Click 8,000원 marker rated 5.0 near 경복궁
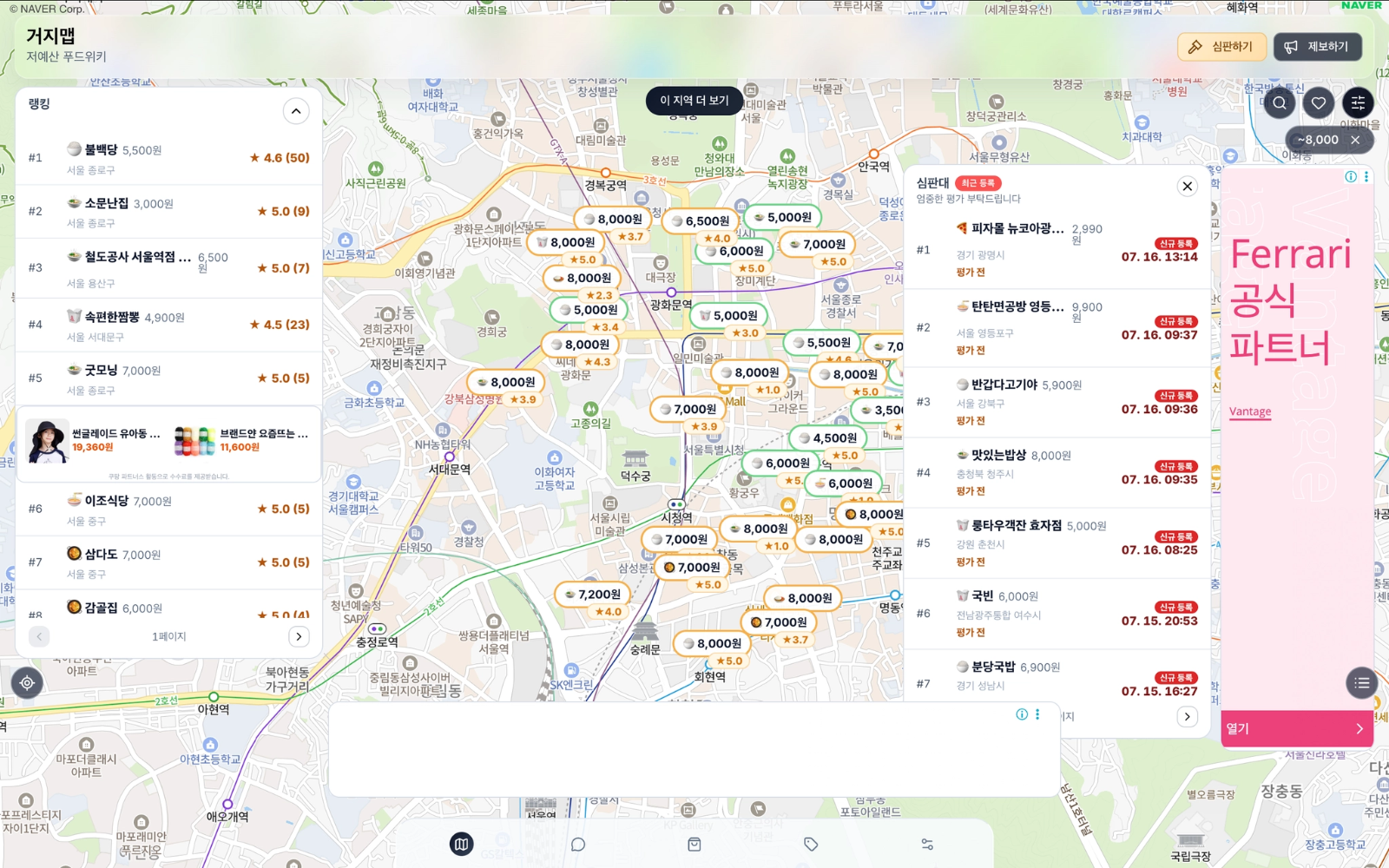Viewport: 1389px width, 868px height. click(566, 243)
